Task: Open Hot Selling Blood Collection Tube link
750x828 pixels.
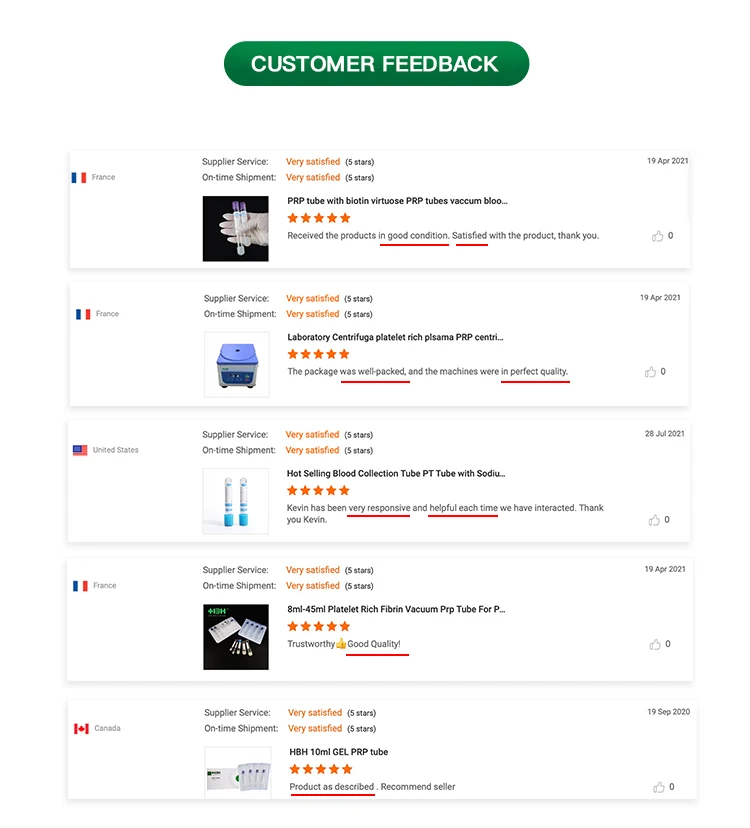Action: pyautogui.click(x=396, y=473)
